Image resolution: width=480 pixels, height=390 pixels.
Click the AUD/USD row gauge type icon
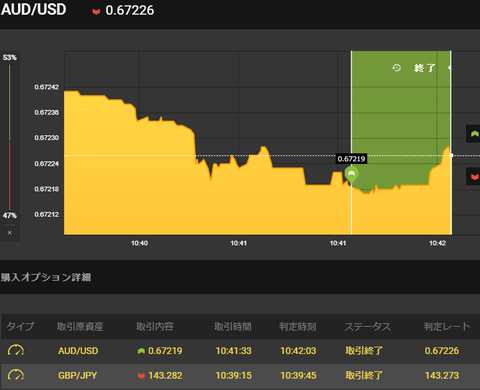pyautogui.click(x=16, y=351)
